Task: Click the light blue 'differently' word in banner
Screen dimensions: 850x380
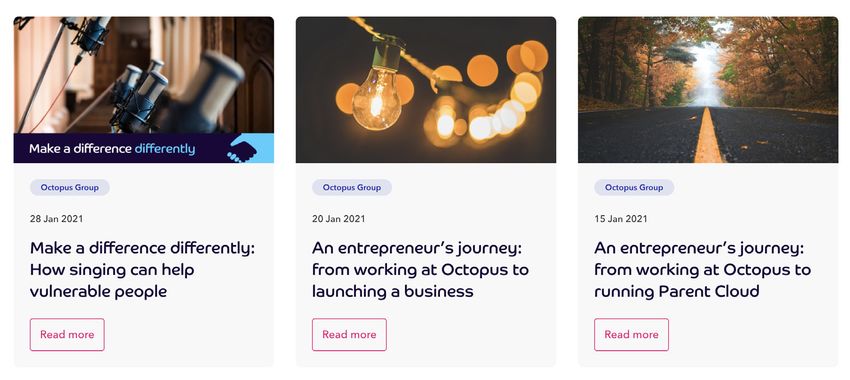Action: pos(165,149)
